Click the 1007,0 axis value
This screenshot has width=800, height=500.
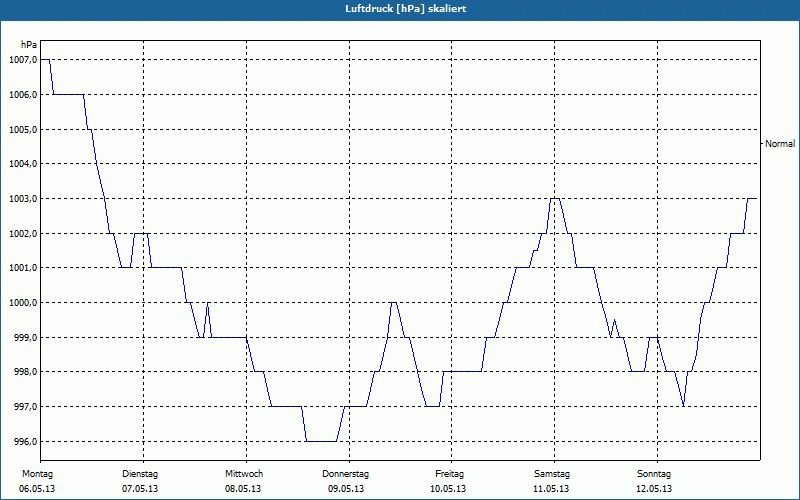point(23,60)
